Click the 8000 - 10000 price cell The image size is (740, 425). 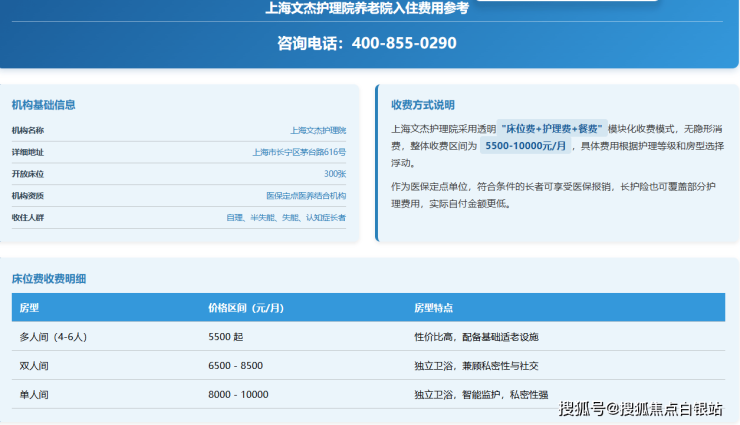click(238, 394)
